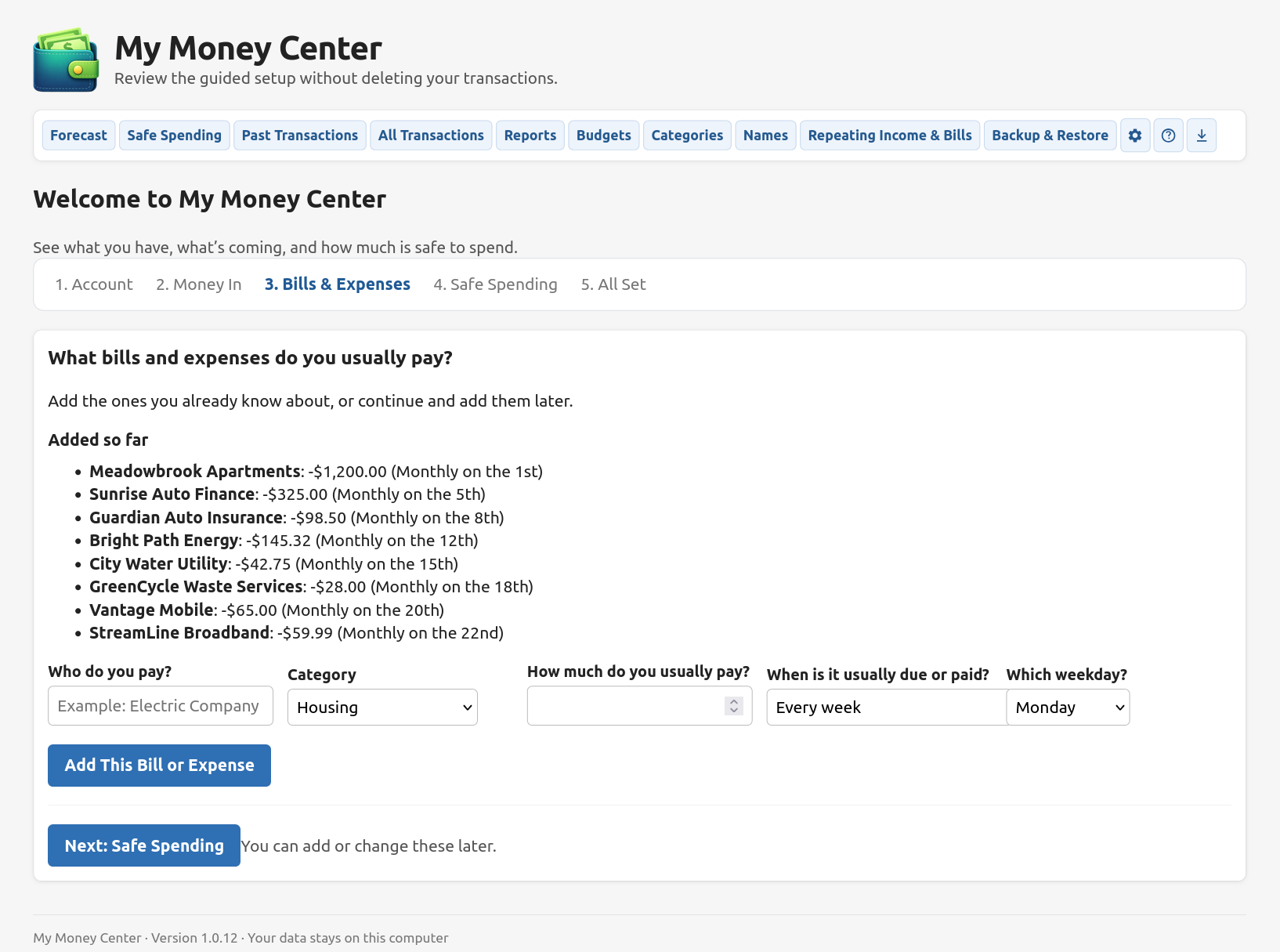Screen dimensions: 1280x952
Task: Select the Bright Path Energy entry
Action: pyautogui.click(x=284, y=541)
